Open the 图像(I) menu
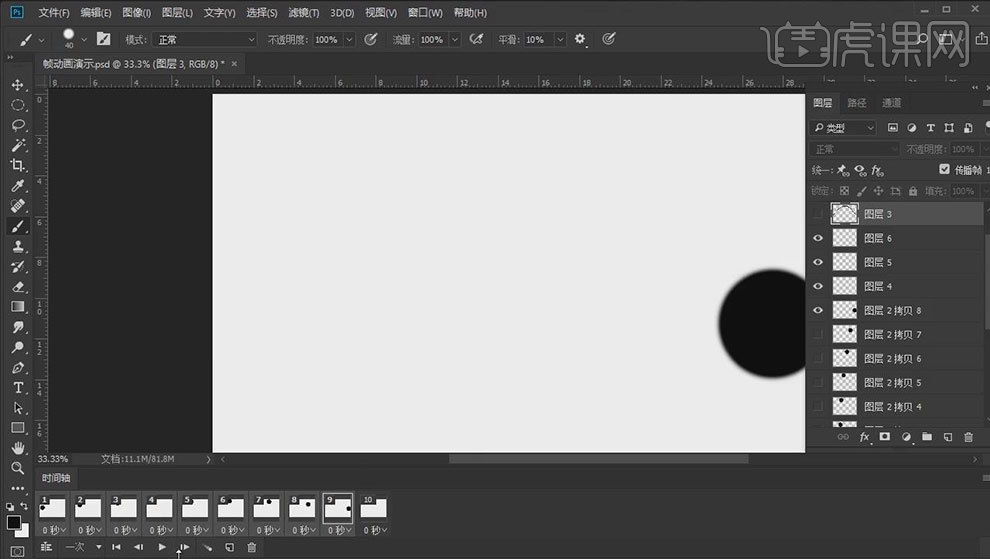The width and height of the screenshot is (990, 559). tap(136, 13)
